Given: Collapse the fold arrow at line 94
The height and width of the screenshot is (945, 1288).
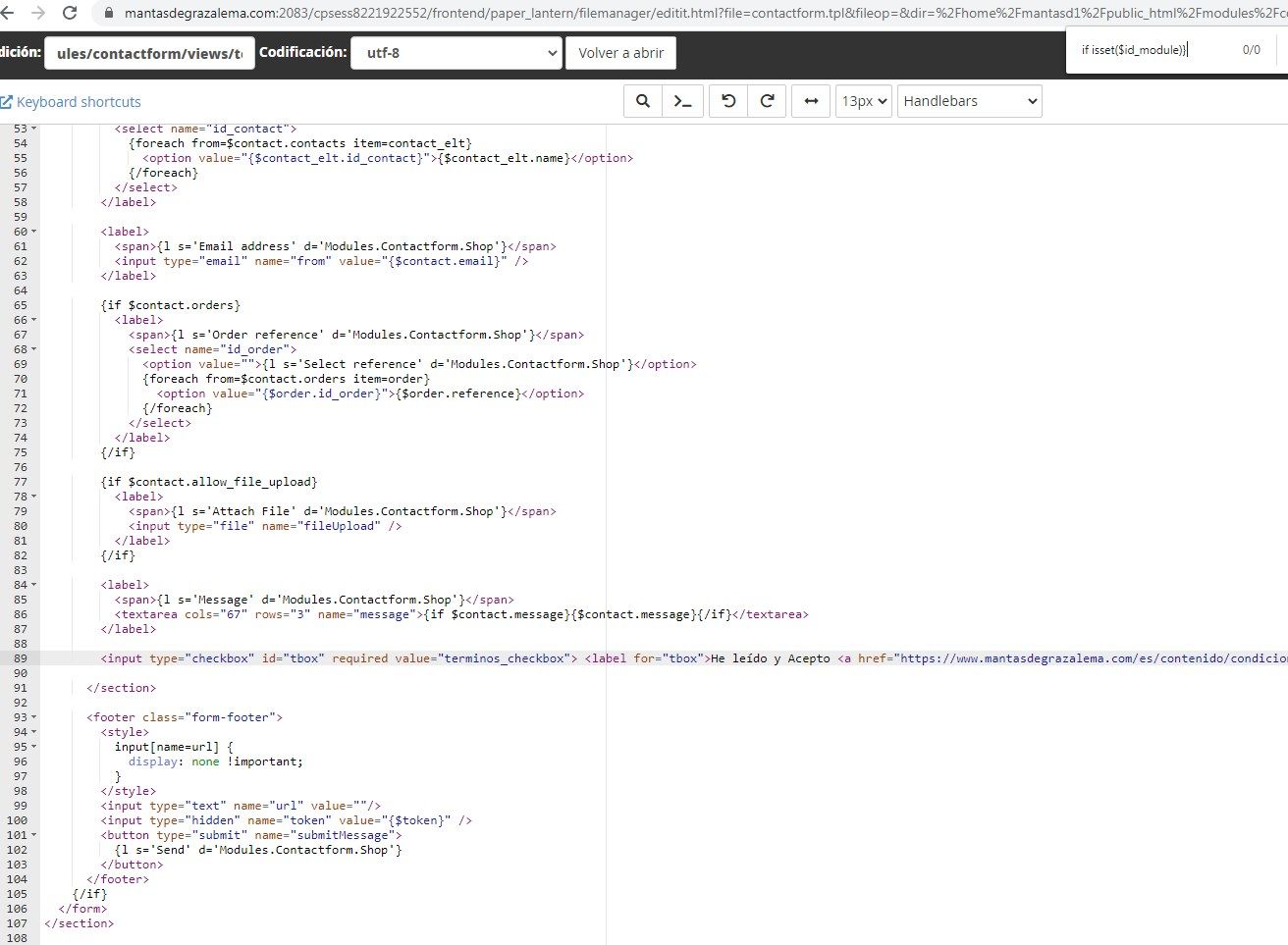Looking at the screenshot, I should pos(33,732).
